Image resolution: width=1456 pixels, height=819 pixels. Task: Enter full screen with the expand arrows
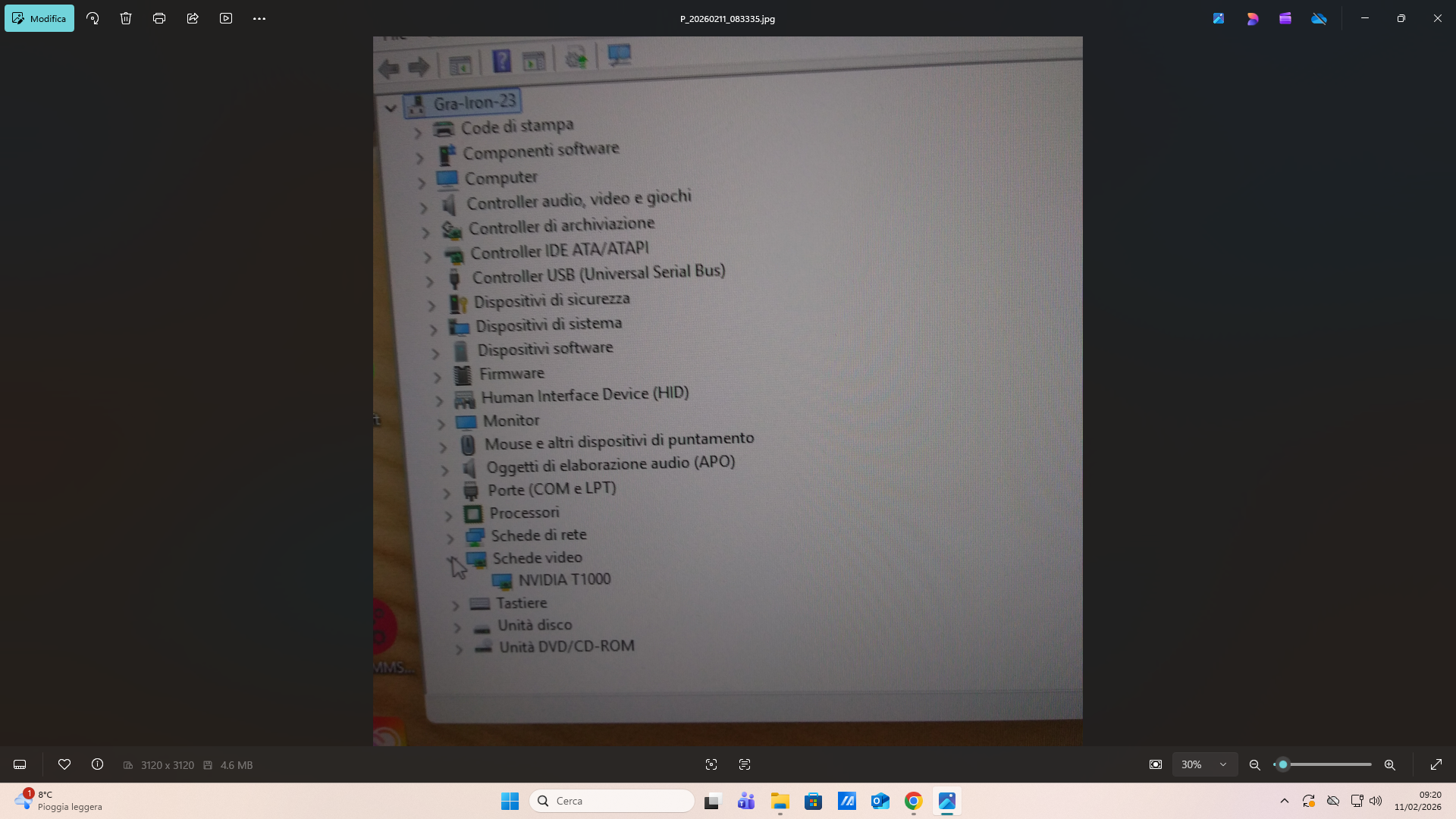tap(1436, 764)
